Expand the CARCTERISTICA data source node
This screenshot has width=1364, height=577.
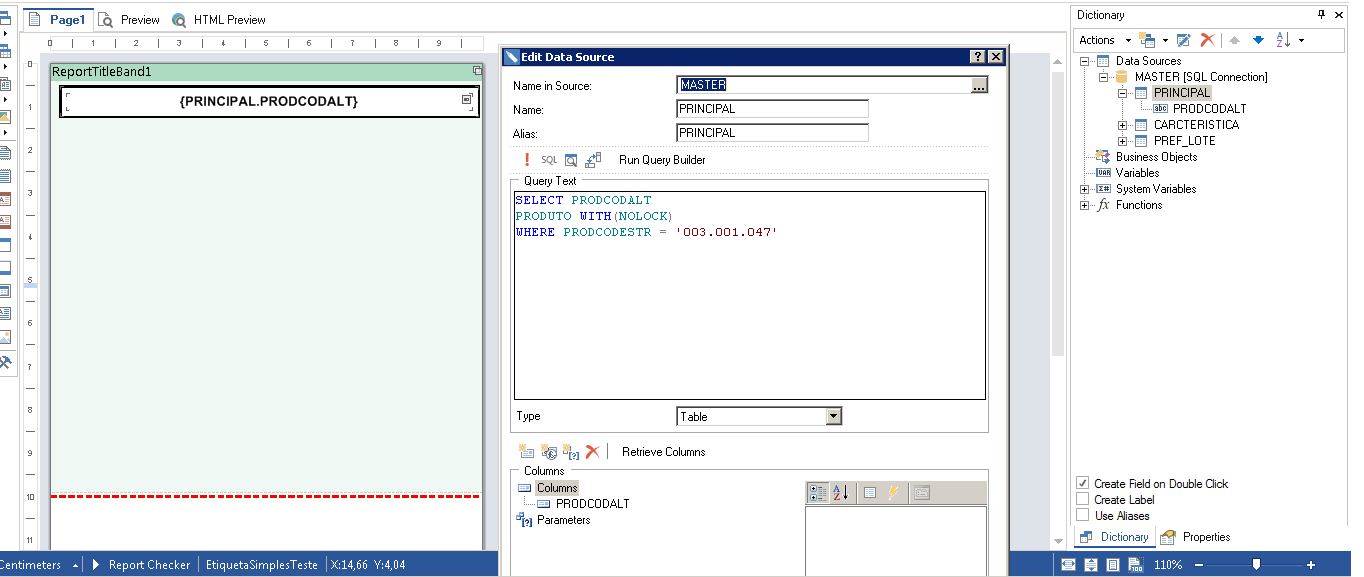(1123, 125)
